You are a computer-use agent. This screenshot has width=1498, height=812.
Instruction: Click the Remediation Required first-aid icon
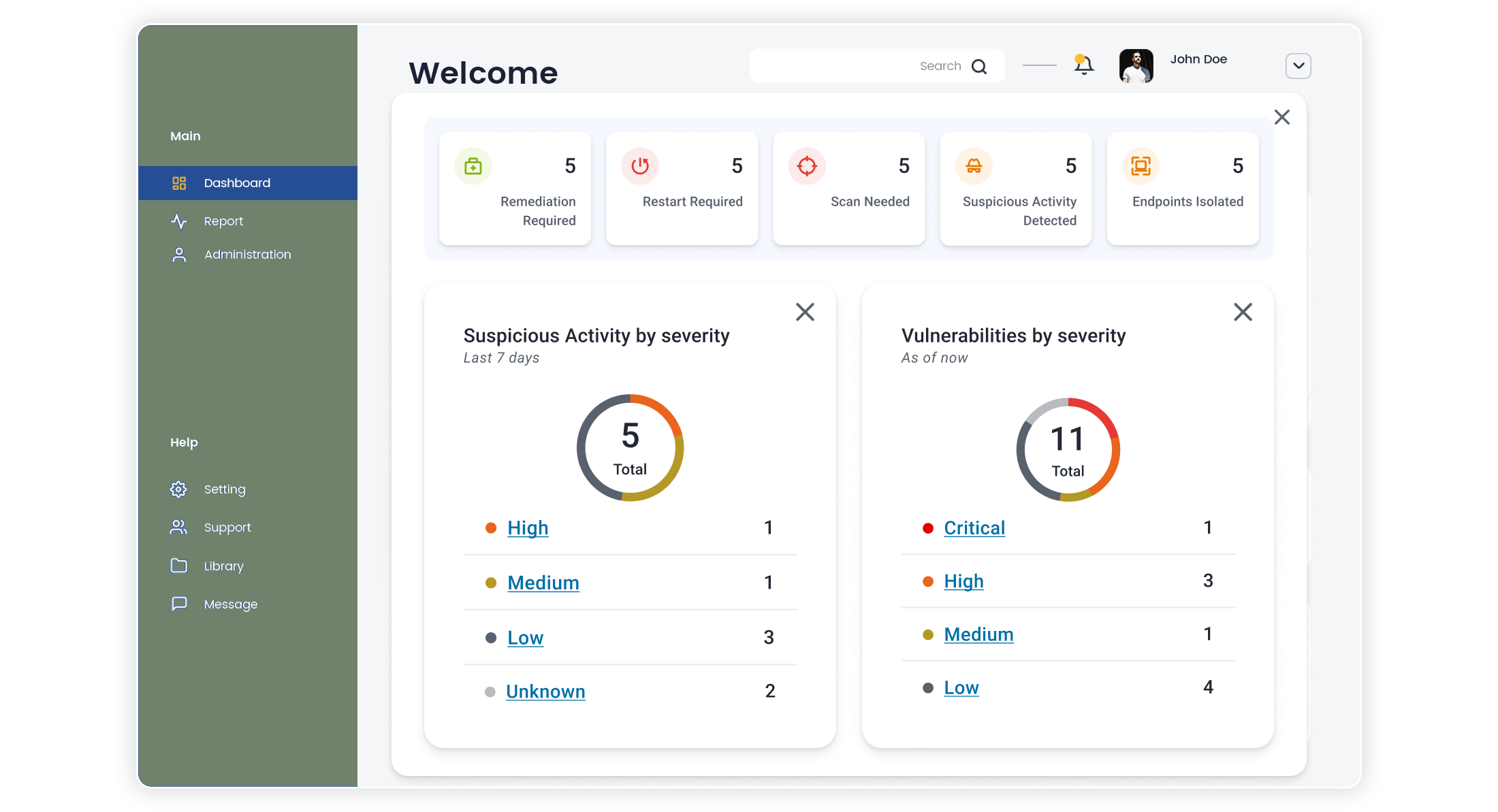[x=473, y=165]
